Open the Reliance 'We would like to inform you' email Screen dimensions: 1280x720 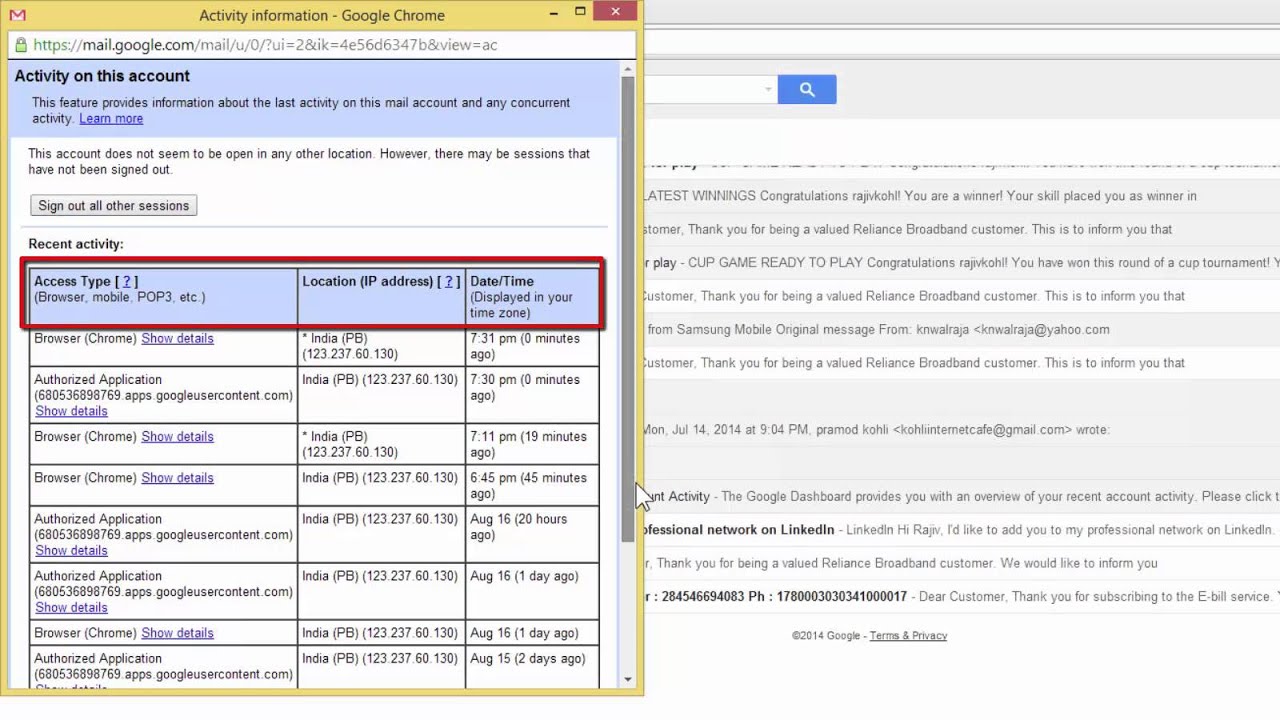tap(962, 563)
